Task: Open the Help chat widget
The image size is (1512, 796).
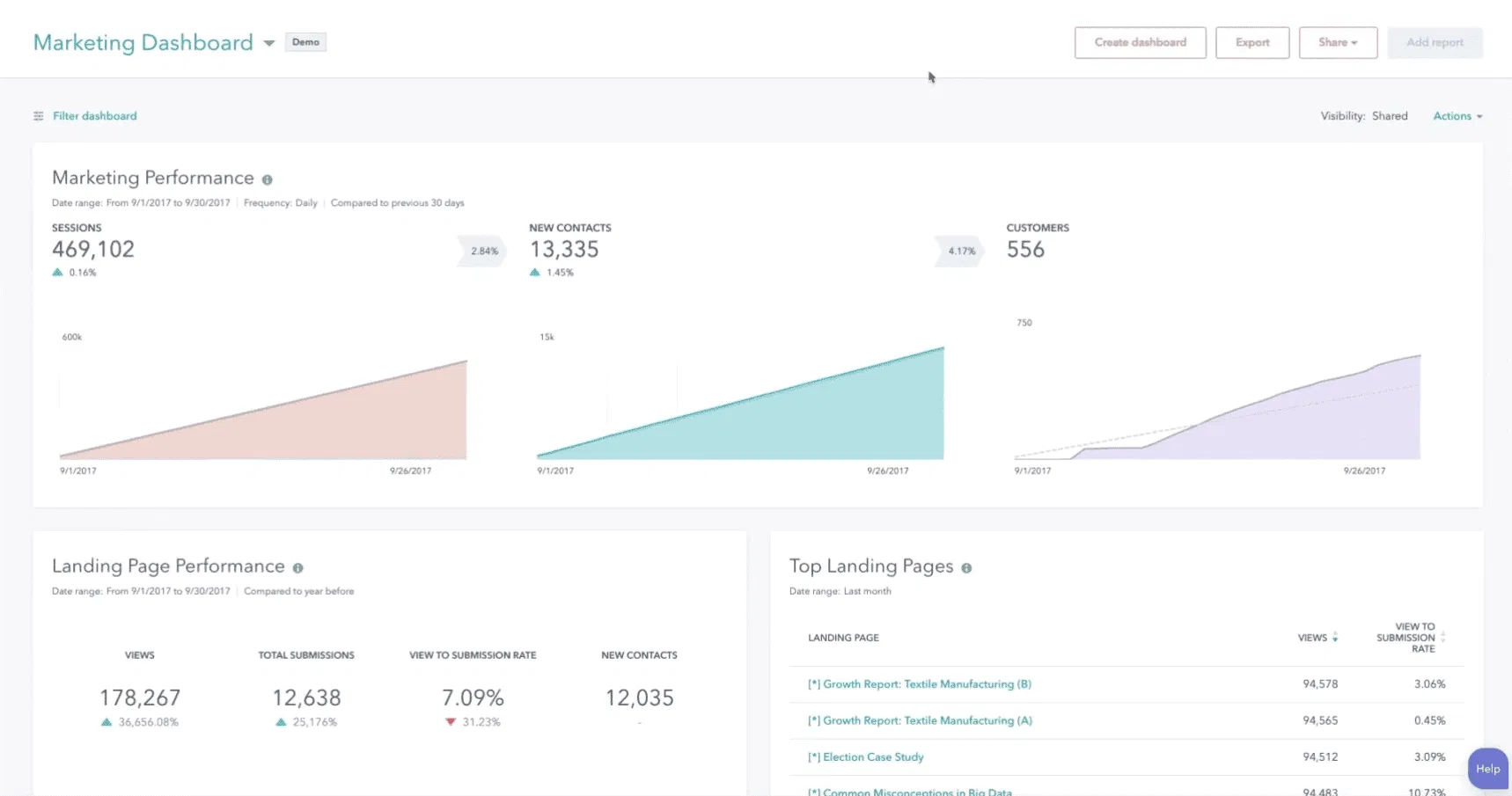Action: 1487,769
